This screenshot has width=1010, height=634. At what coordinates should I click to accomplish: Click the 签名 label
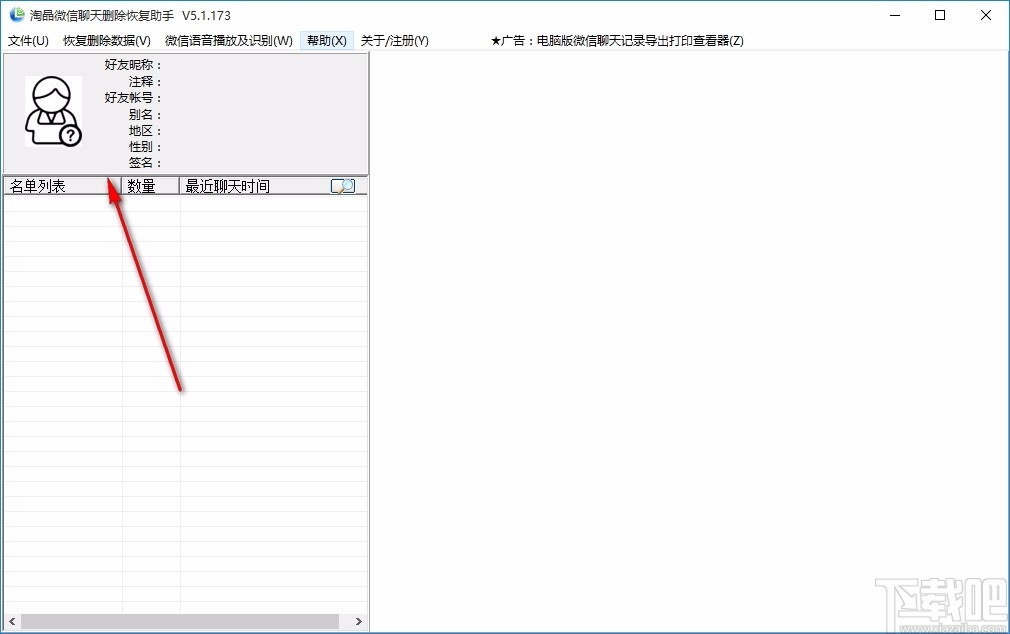(145, 163)
